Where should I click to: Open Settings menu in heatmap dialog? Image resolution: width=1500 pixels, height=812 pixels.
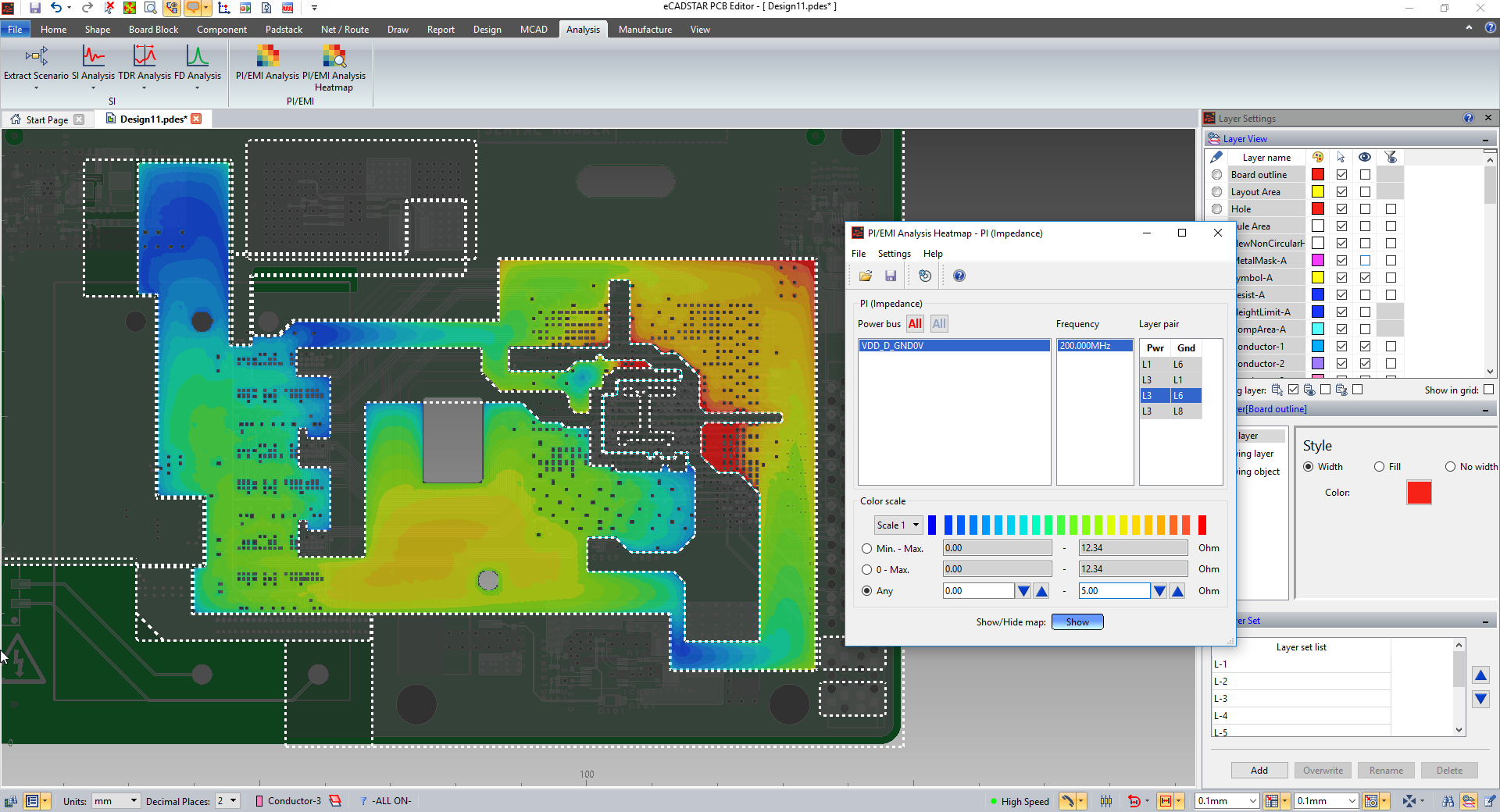click(894, 254)
